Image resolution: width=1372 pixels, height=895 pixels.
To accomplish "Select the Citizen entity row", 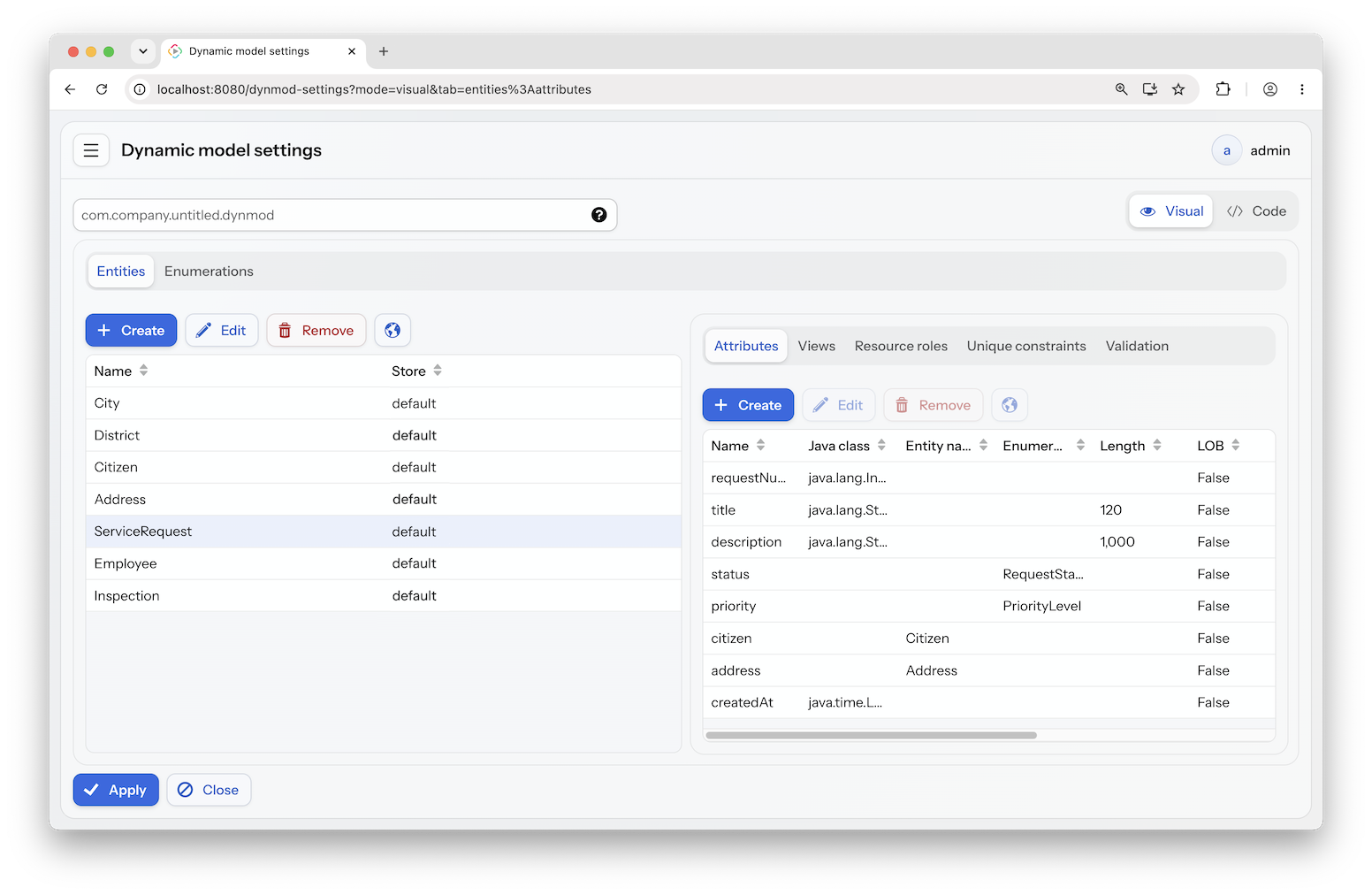I will [x=384, y=467].
